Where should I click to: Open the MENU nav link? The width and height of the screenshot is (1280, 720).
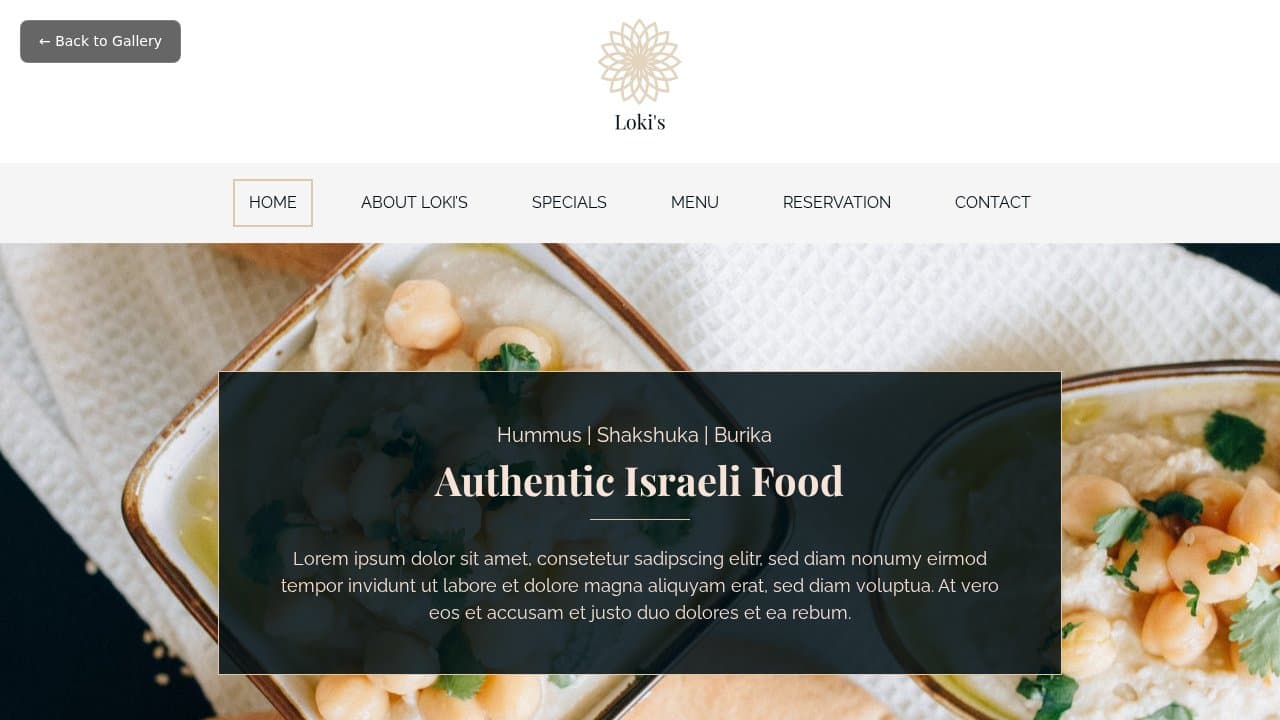(x=695, y=203)
